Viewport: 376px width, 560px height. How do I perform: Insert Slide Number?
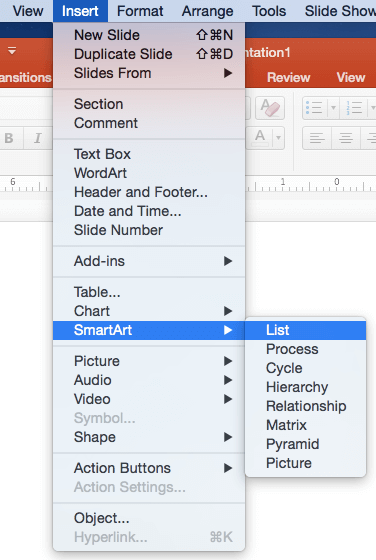click(x=149, y=230)
